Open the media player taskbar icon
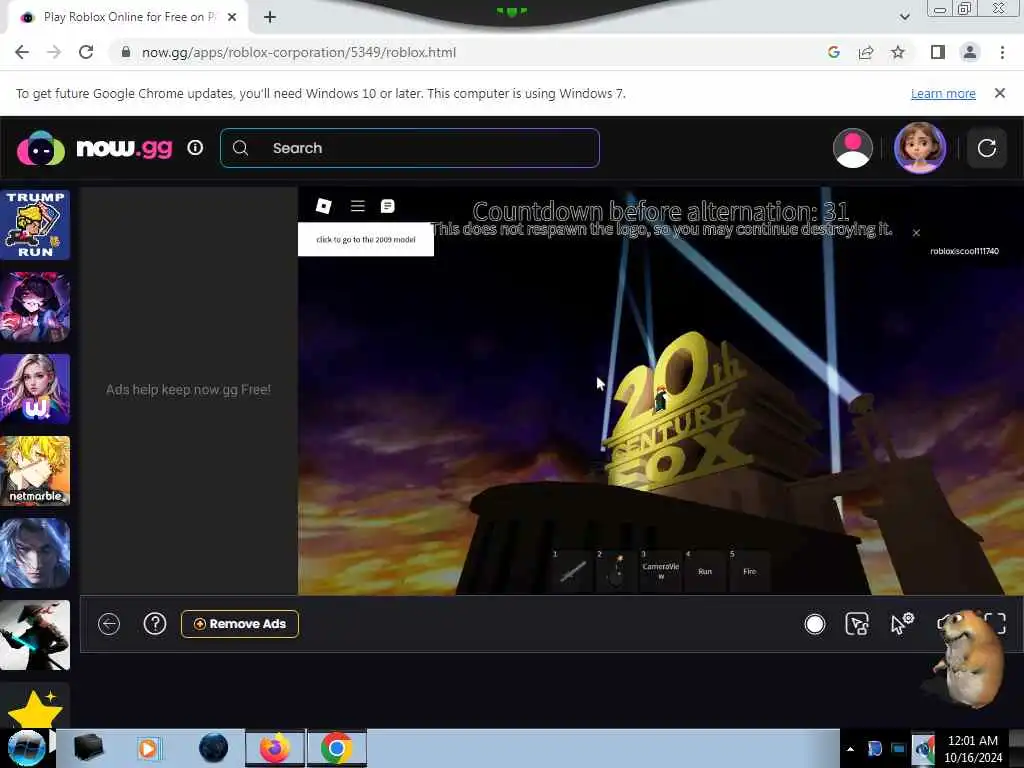 click(149, 748)
